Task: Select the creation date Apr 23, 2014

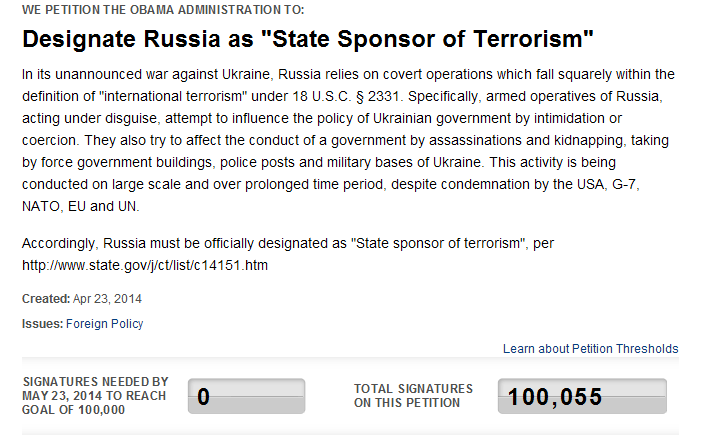Action: (108, 298)
